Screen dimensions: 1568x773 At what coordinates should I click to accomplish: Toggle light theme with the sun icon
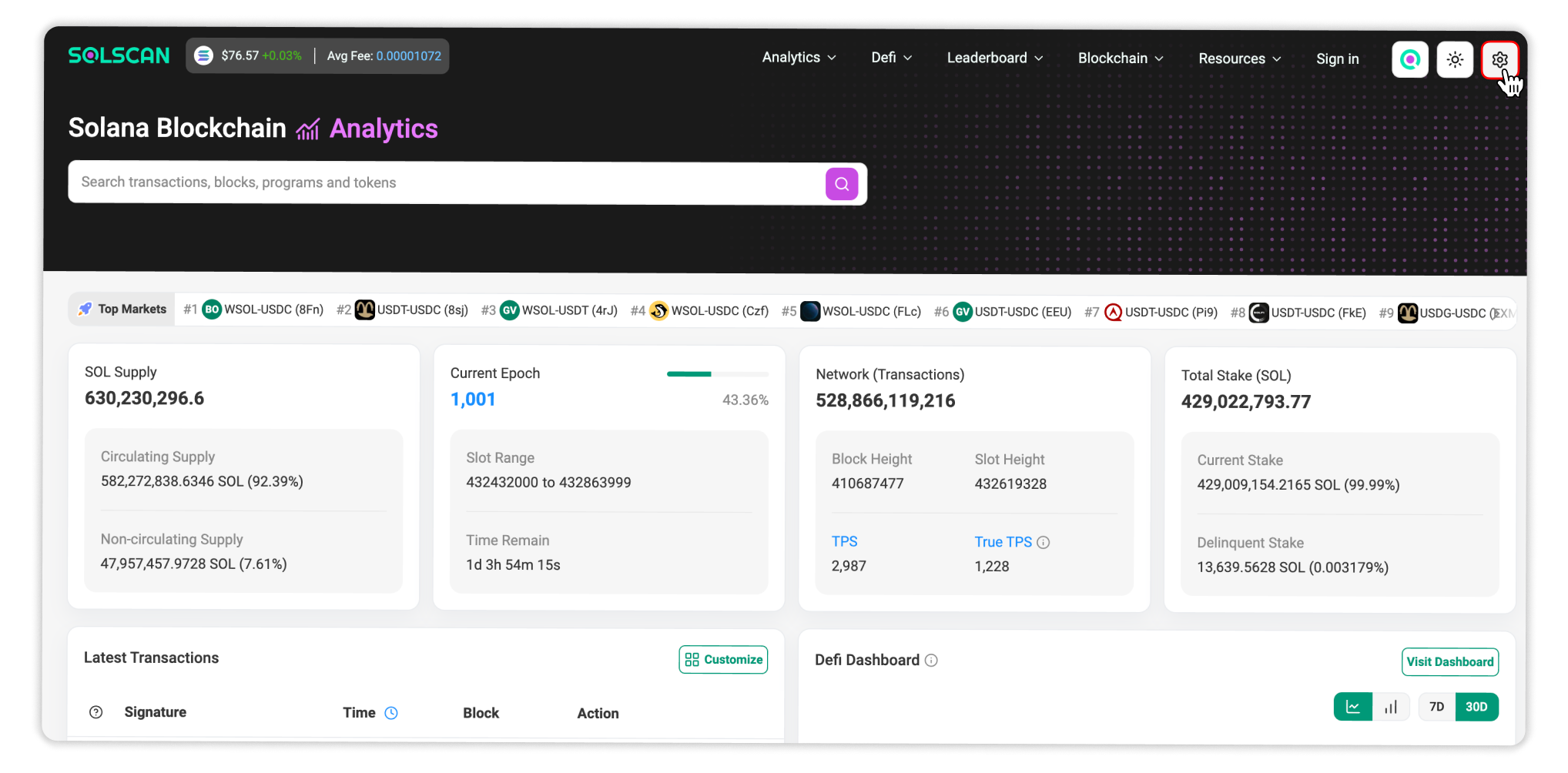(x=1455, y=59)
